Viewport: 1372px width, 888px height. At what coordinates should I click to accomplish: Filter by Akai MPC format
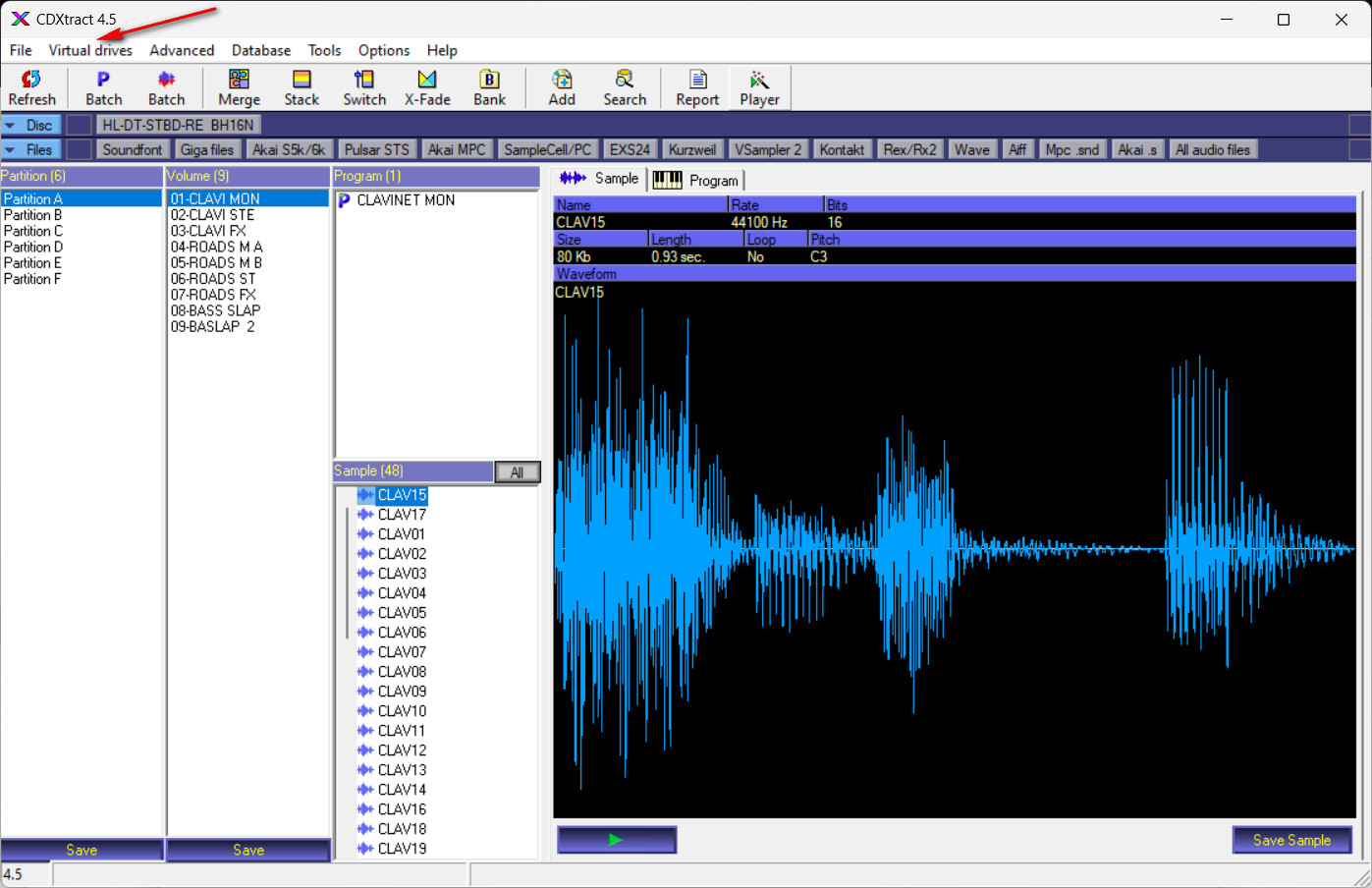(457, 149)
